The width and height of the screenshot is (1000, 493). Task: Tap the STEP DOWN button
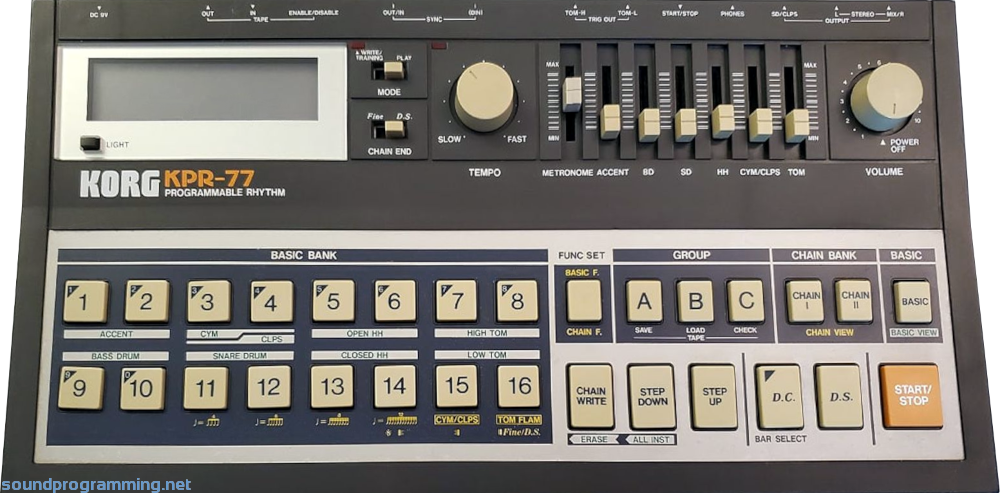click(x=652, y=396)
